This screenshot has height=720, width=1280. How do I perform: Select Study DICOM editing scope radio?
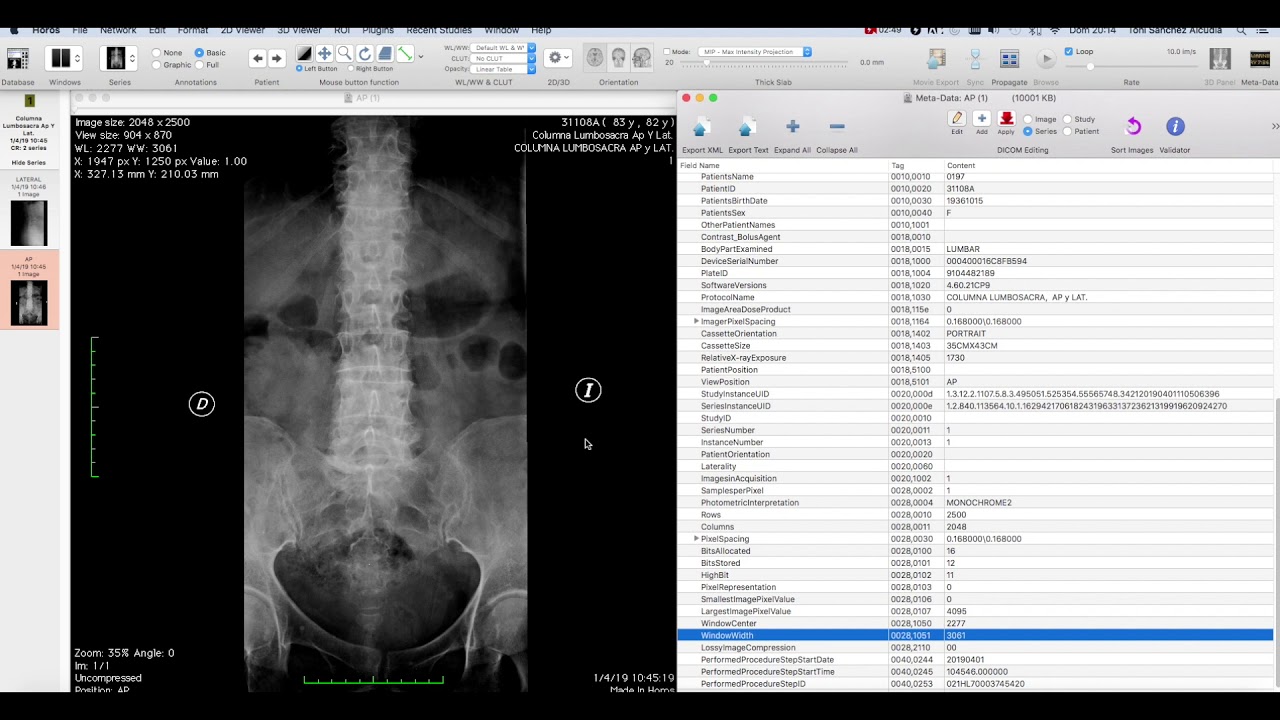click(x=1067, y=119)
